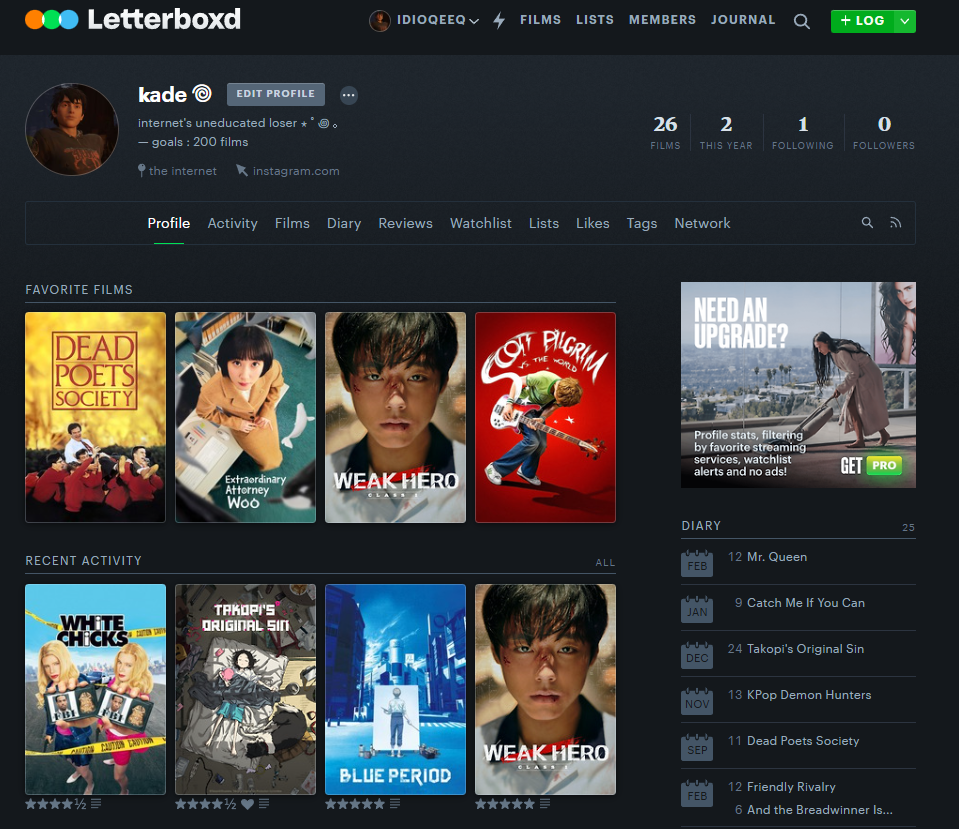Open the three-dots profile options menu
The height and width of the screenshot is (829, 959).
click(349, 95)
